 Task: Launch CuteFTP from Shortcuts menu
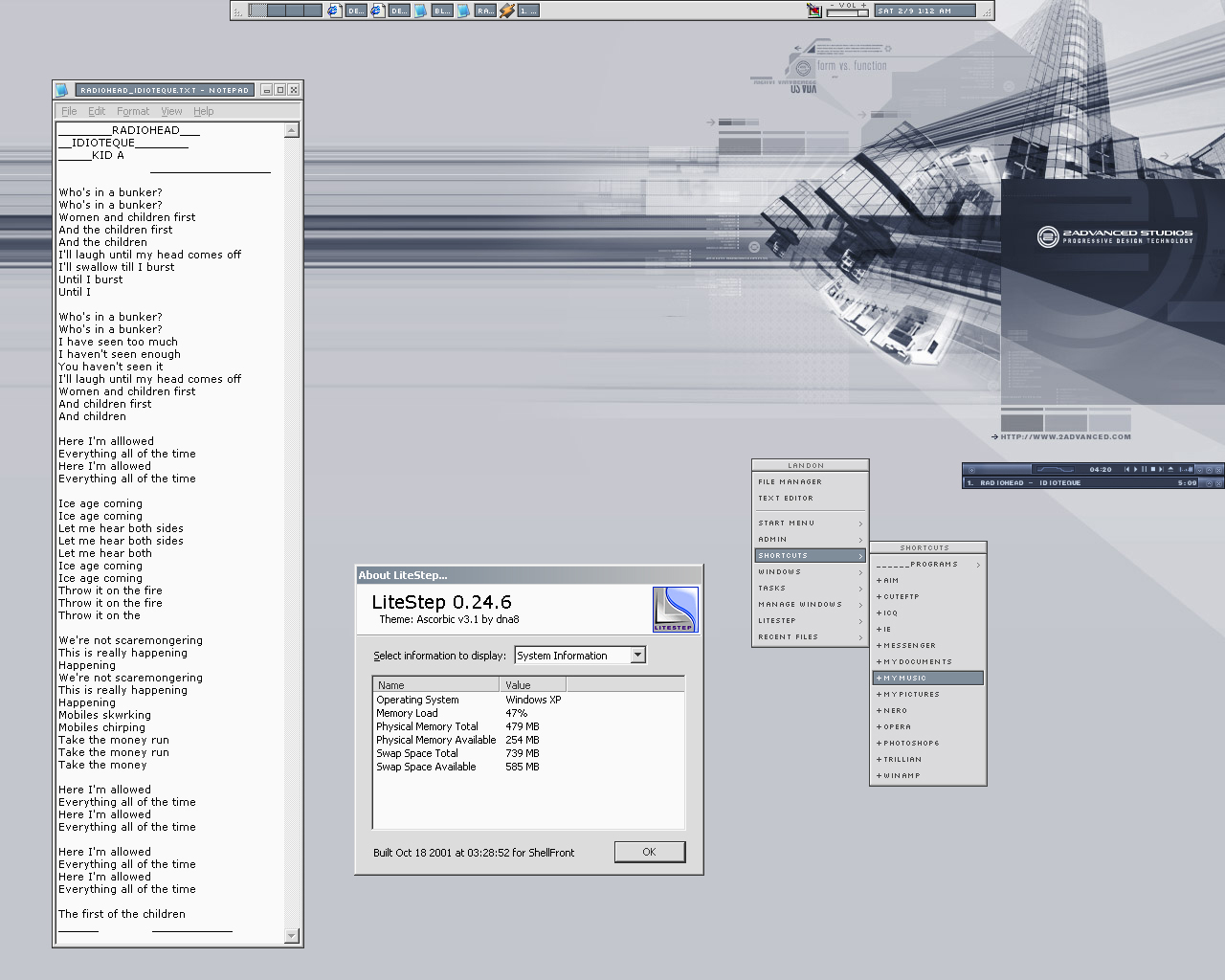928,597
